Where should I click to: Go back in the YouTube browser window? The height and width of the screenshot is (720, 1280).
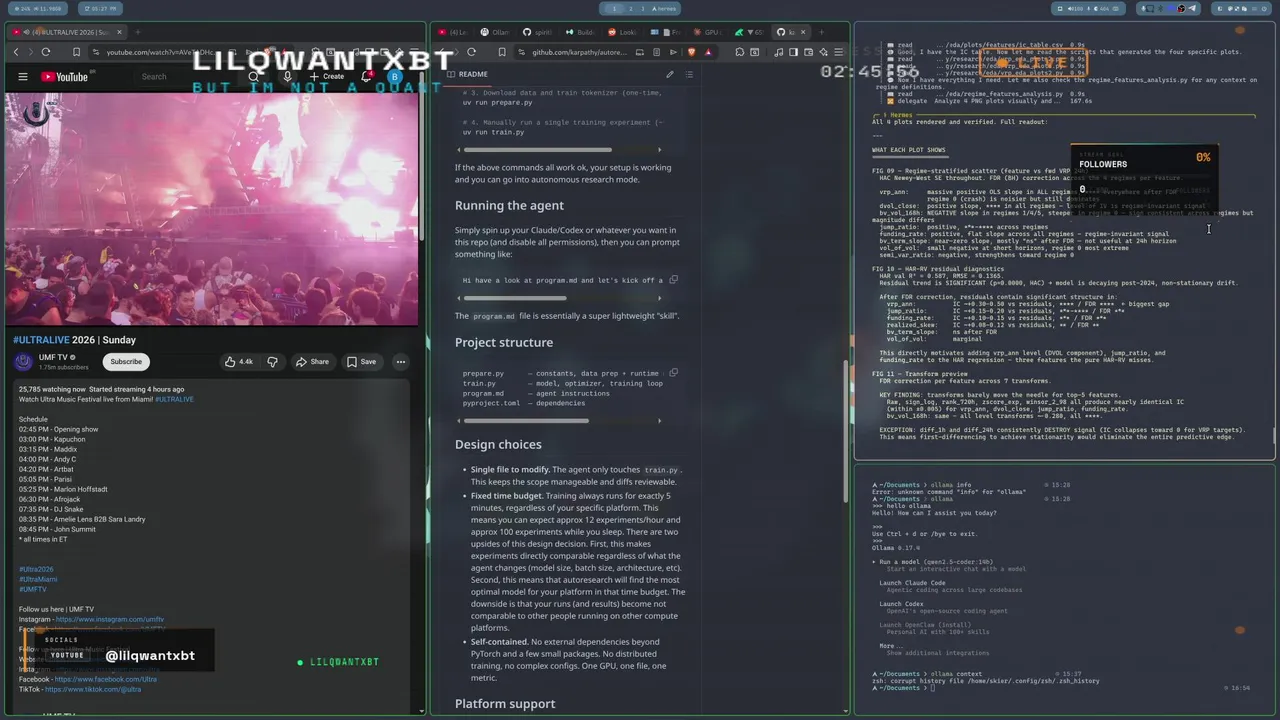coord(16,52)
